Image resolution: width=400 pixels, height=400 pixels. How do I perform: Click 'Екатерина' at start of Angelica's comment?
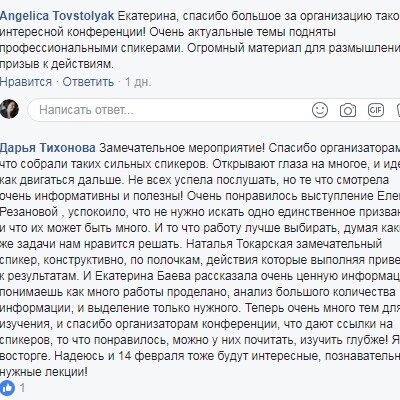tap(145, 16)
